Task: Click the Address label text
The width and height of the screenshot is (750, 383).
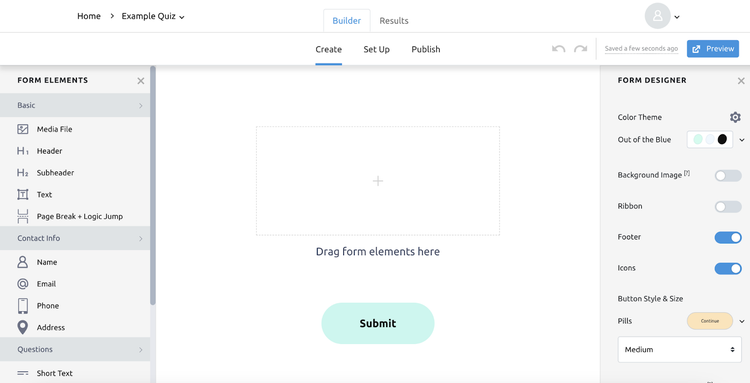Action: [x=51, y=328]
